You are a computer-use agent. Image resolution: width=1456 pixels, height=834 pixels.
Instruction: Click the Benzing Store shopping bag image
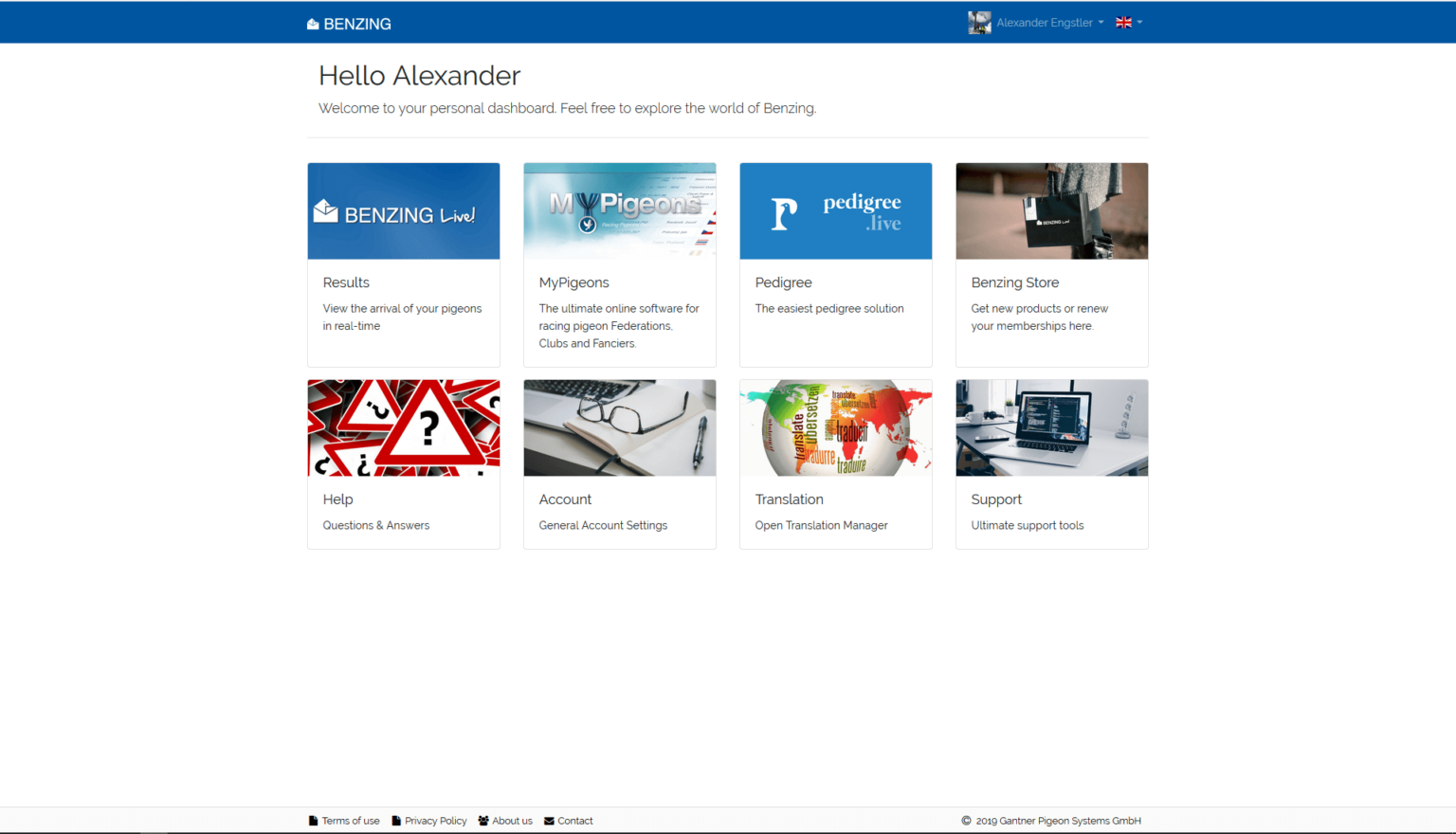[1051, 210]
